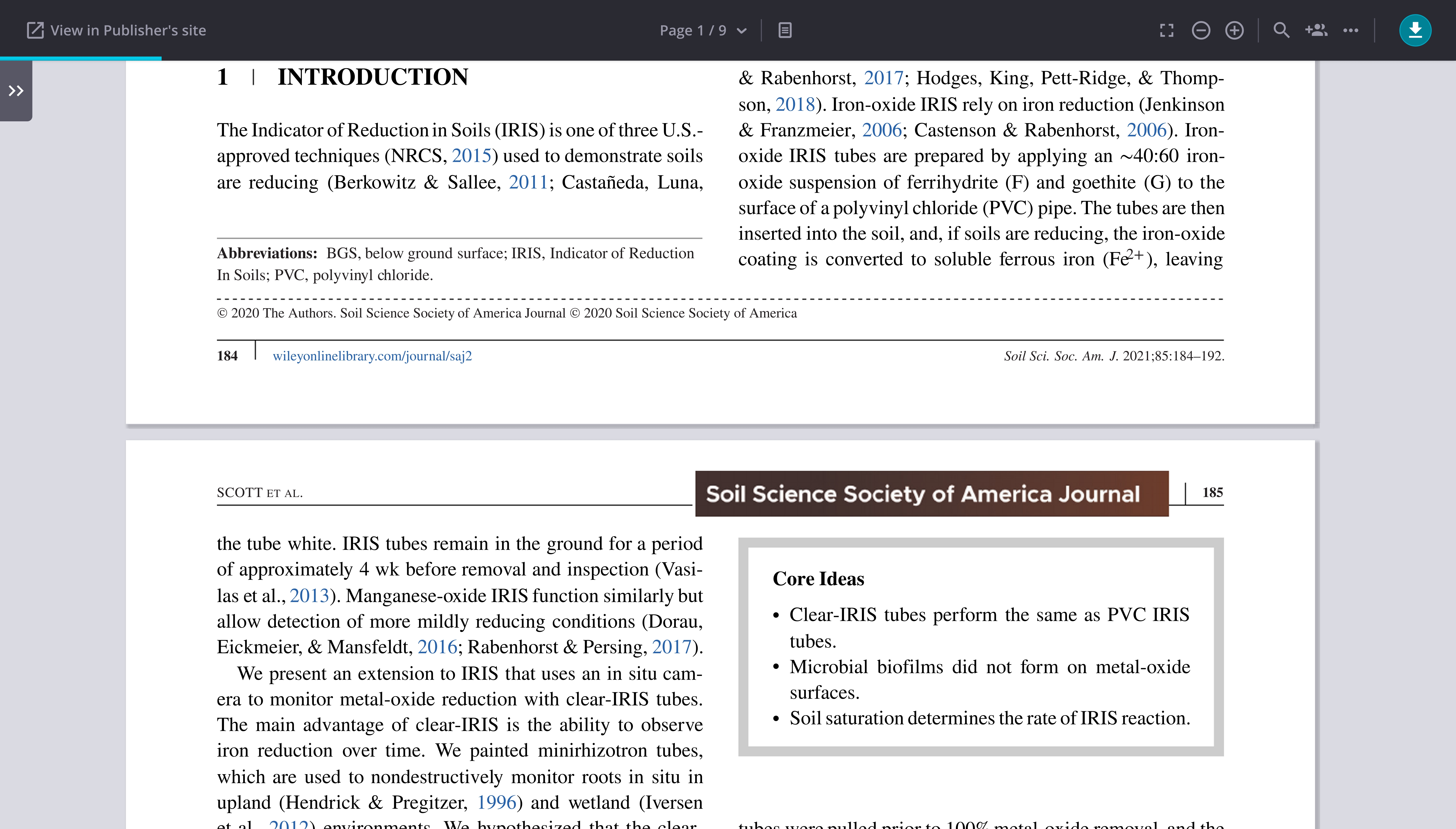Toggle the search functionality icon

tap(1281, 30)
